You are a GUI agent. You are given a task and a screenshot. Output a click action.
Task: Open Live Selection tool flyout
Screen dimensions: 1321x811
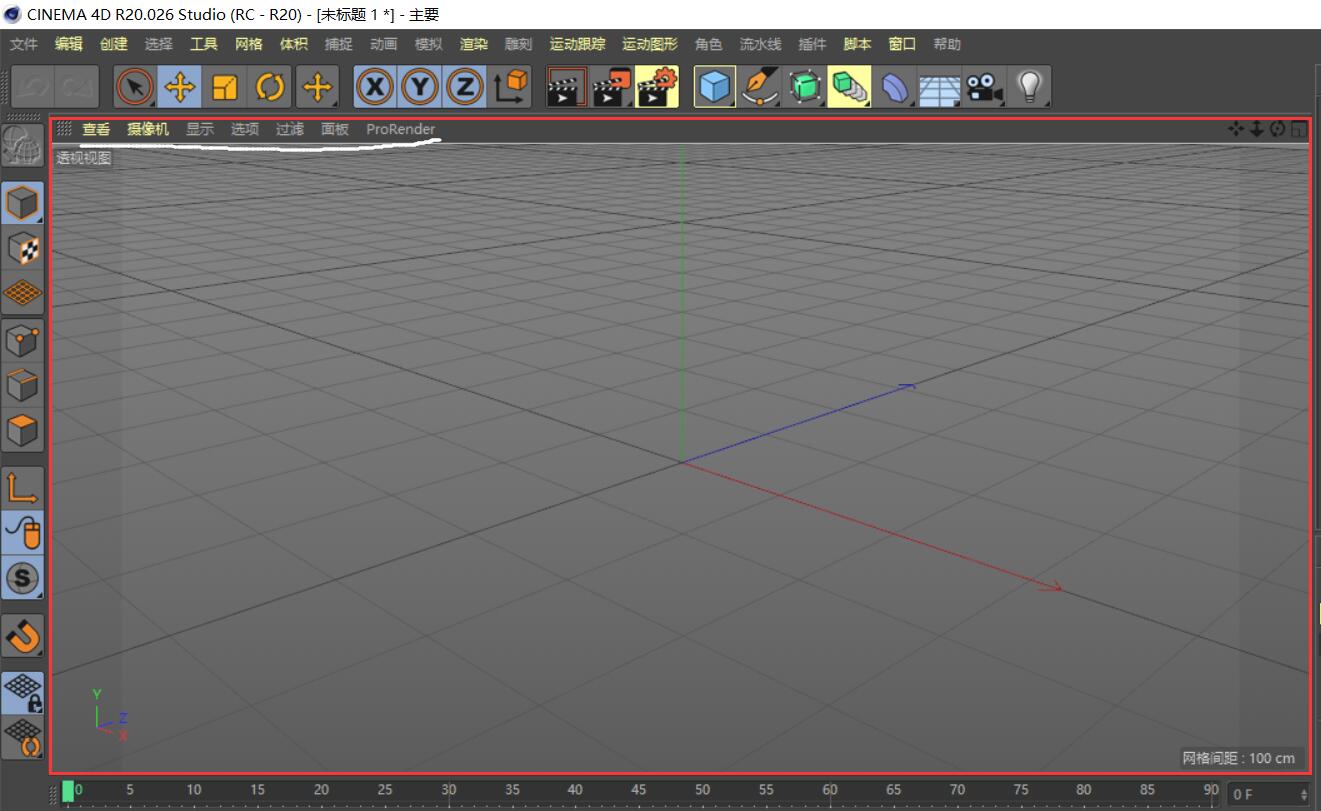(134, 87)
